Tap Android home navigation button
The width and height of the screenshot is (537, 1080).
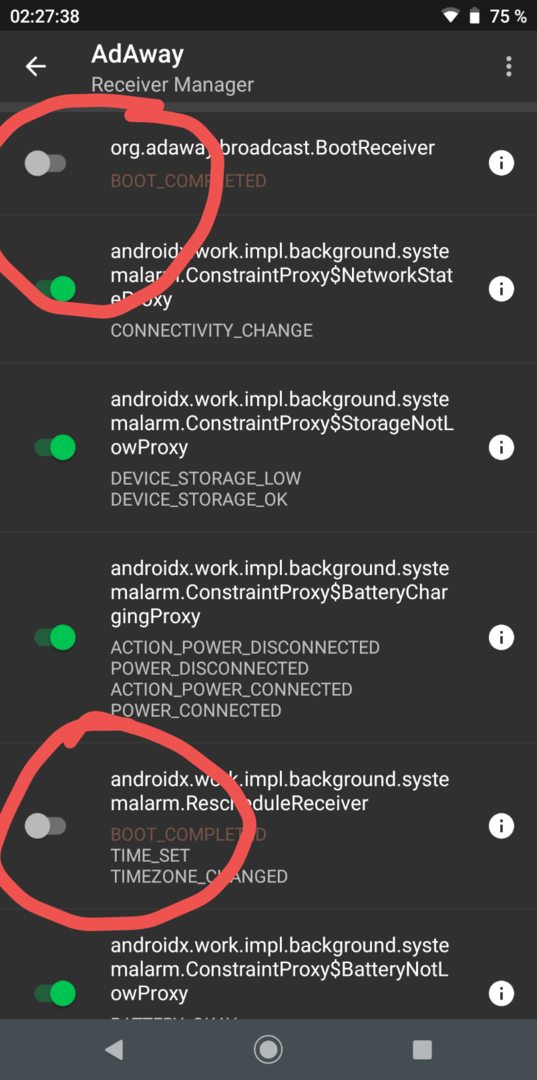[268, 1050]
